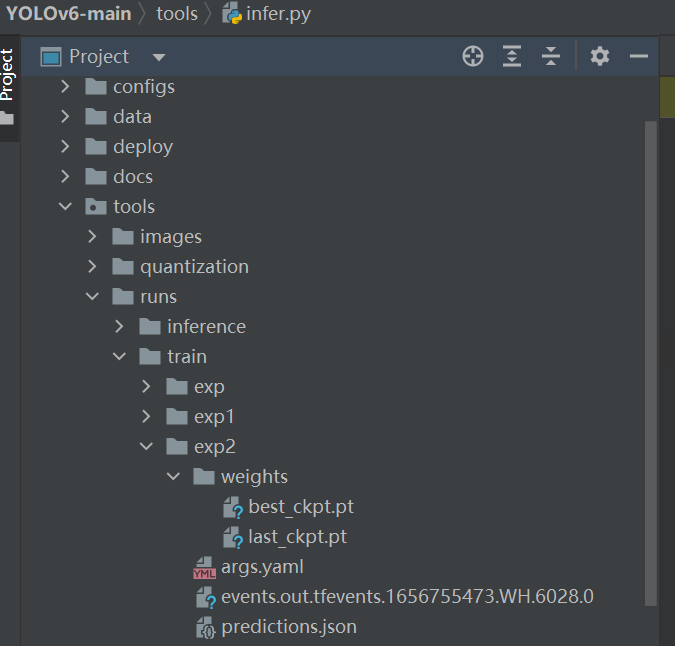Select events.out.tfevents file name
The width and height of the screenshot is (675, 646).
[x=407, y=597]
